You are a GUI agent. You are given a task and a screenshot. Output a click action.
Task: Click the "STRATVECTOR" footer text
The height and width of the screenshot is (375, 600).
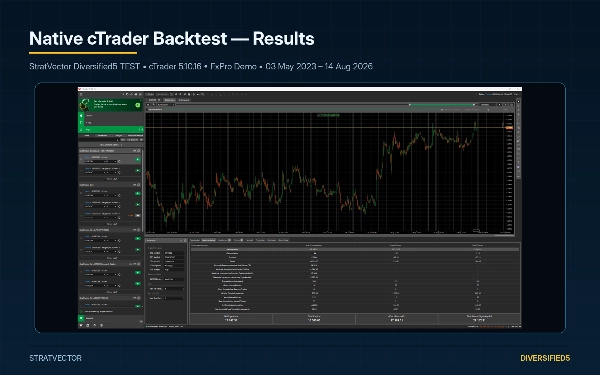(x=55, y=358)
